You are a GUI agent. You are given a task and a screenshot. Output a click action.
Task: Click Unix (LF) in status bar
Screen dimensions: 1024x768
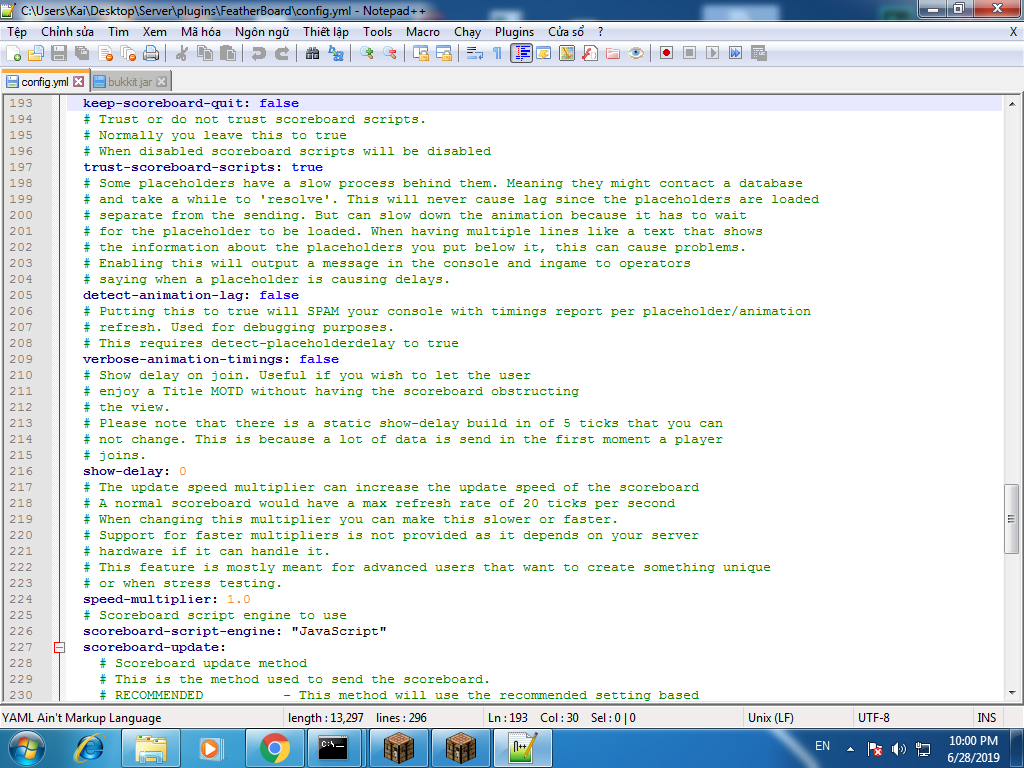[x=771, y=718]
